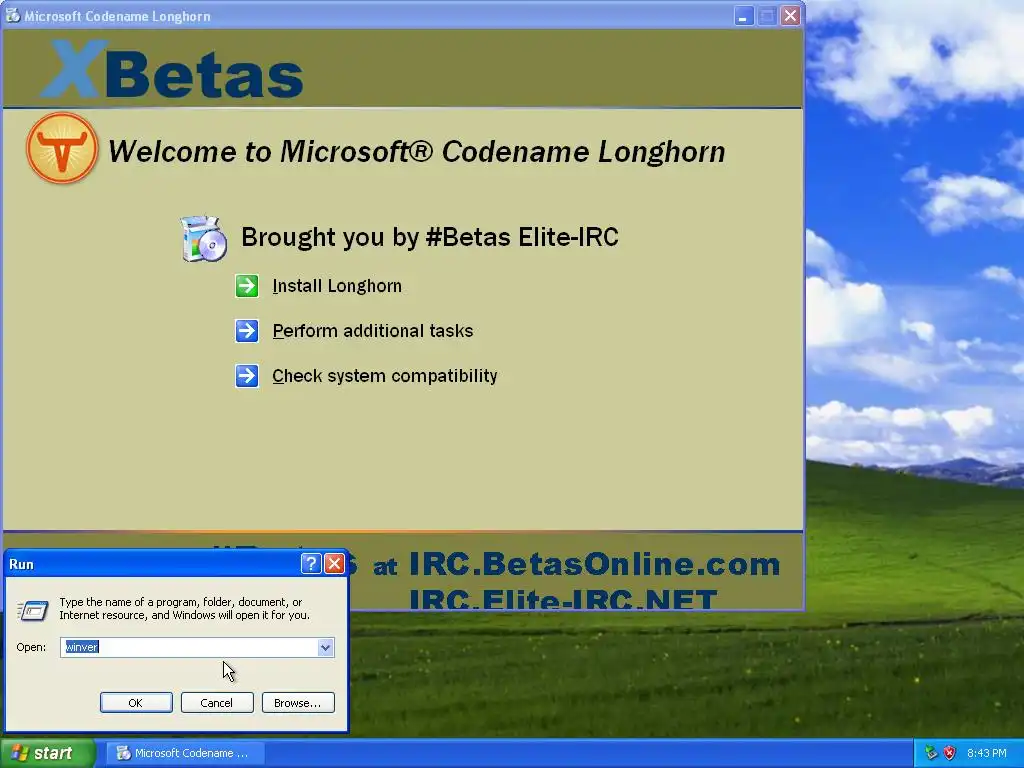
Task: Open the Run history dropdown arrow
Action: tap(325, 647)
